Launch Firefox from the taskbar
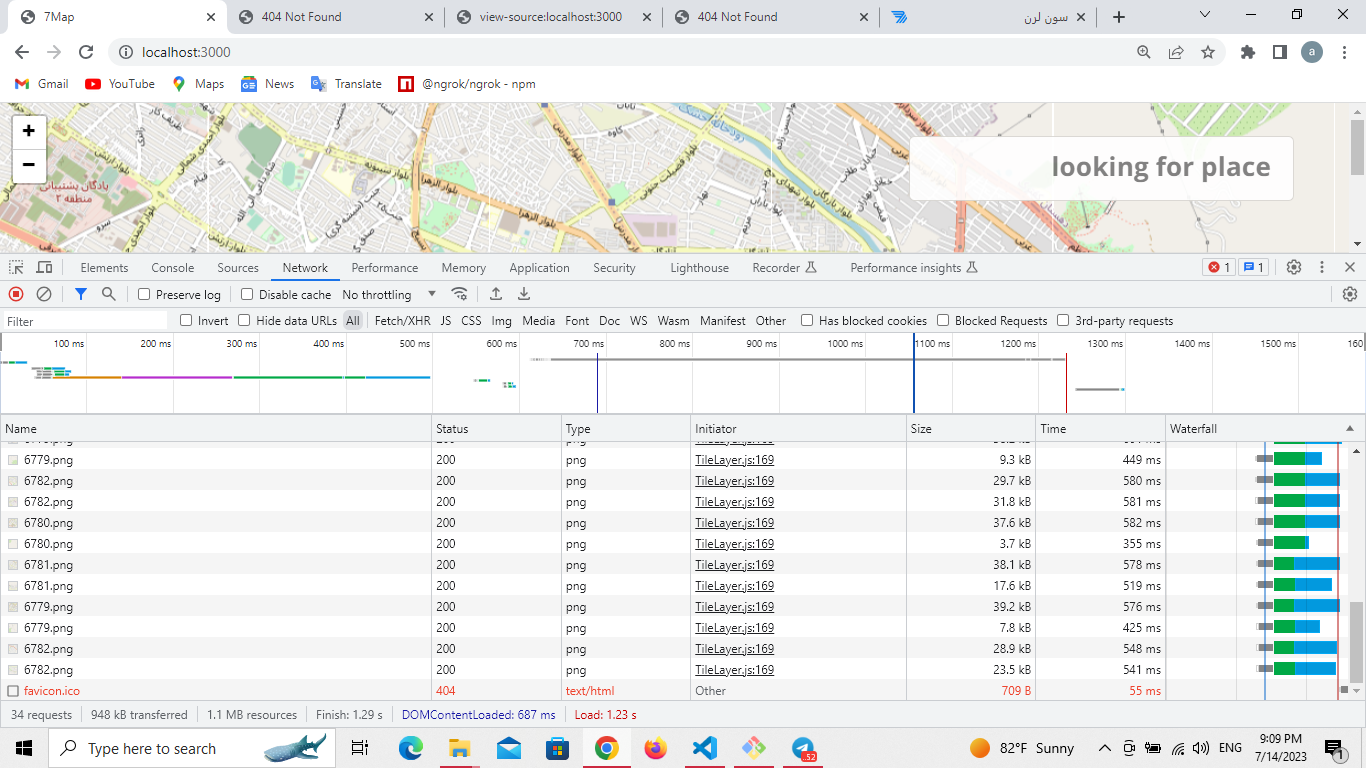This screenshot has width=1366, height=768. [x=656, y=748]
